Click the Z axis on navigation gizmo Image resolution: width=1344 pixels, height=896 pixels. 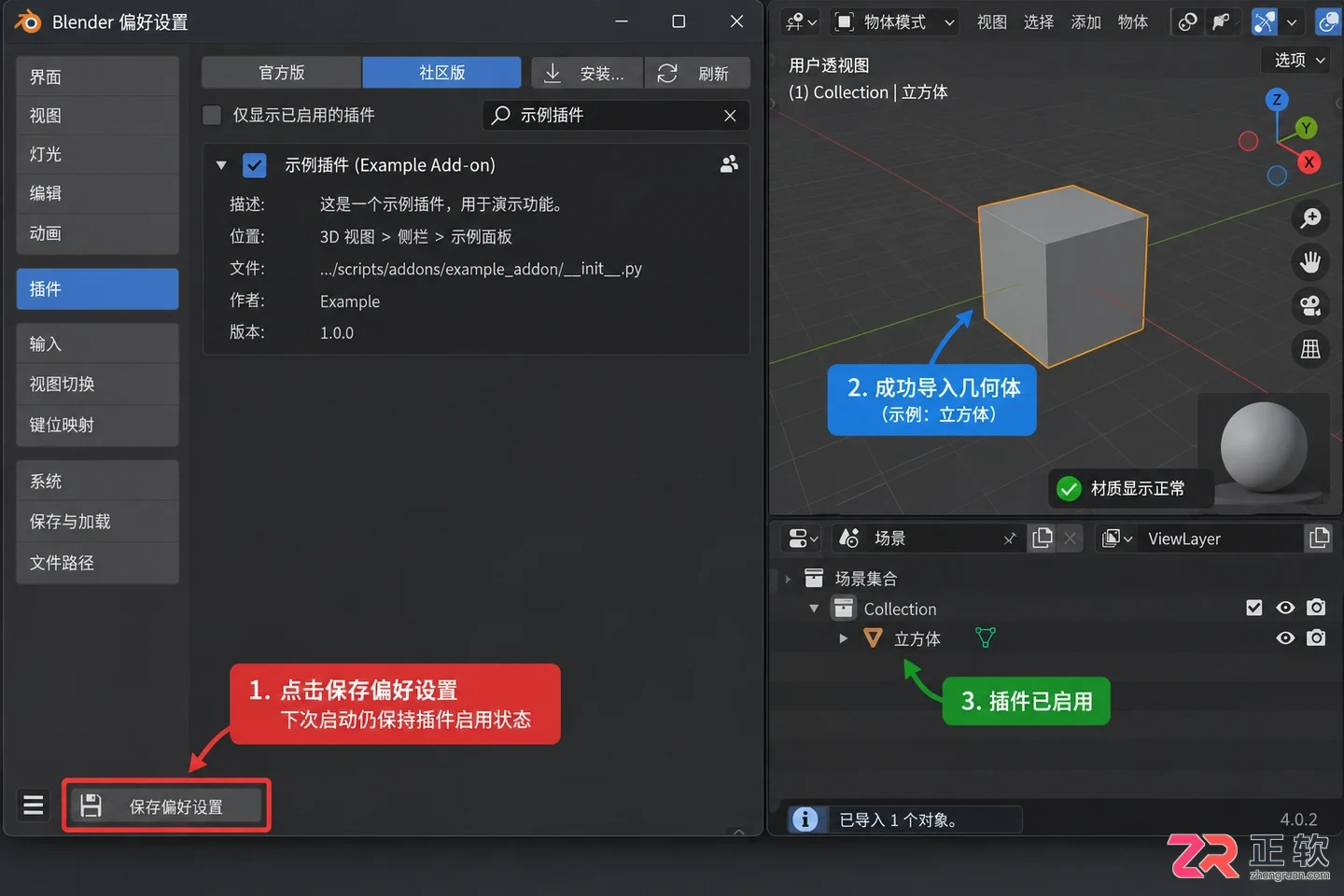1277,99
